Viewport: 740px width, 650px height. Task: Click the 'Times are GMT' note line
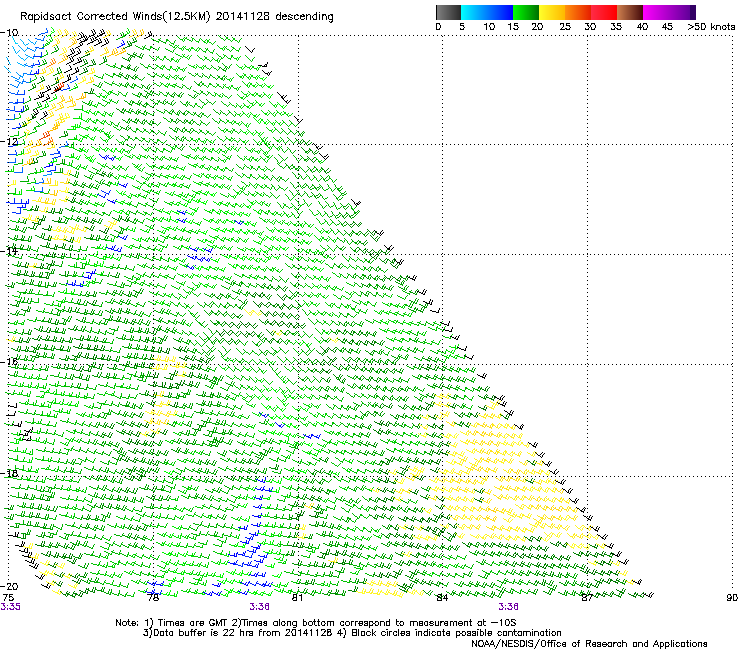316,623
